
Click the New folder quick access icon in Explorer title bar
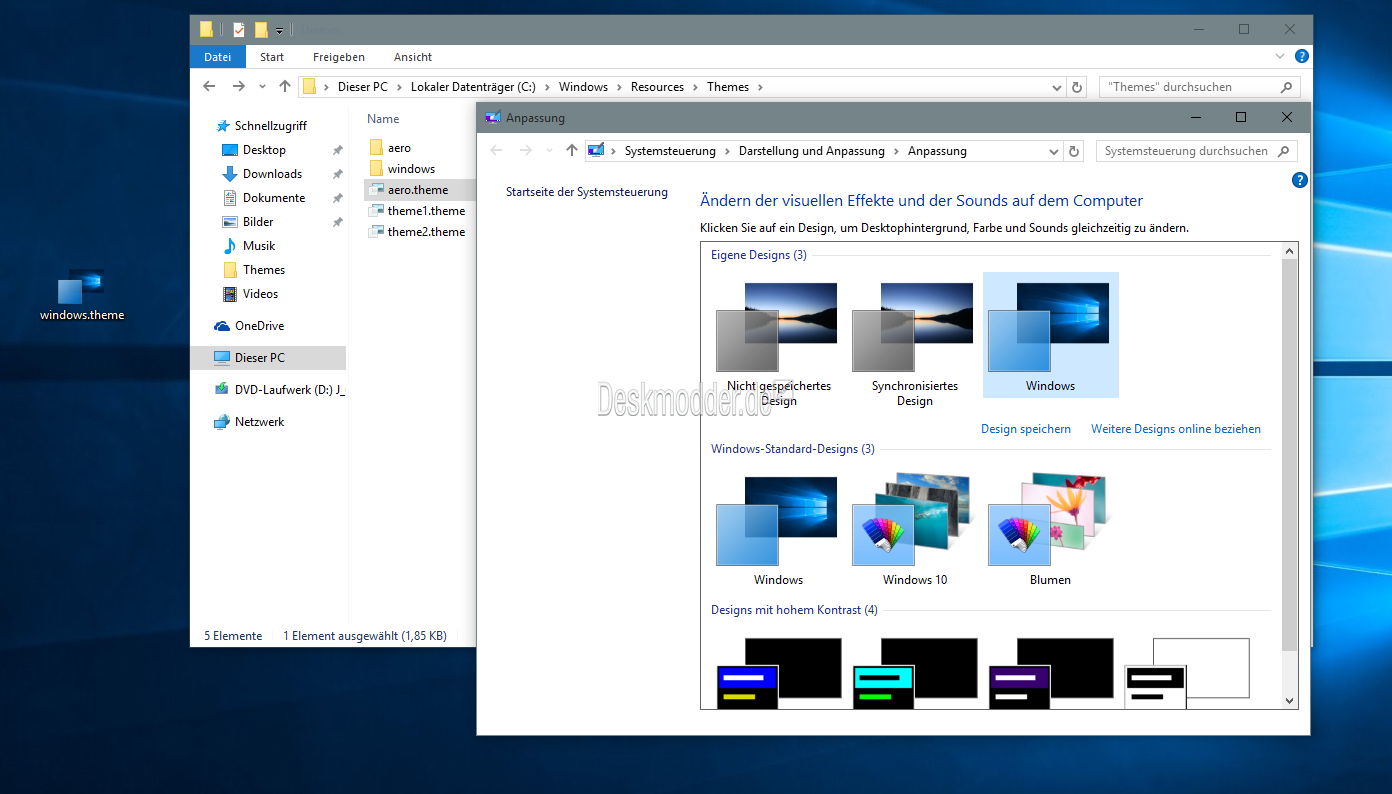[x=261, y=29]
